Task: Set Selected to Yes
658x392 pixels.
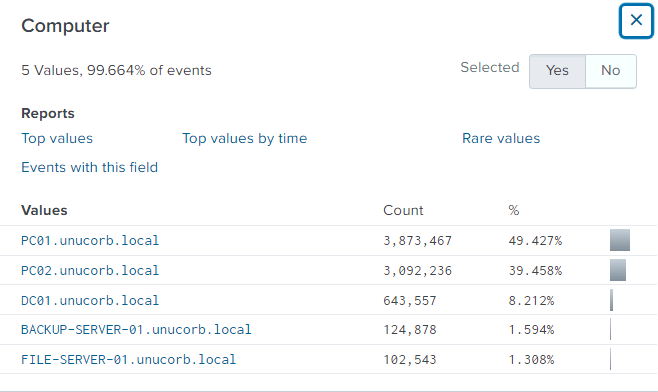Action: tap(557, 71)
